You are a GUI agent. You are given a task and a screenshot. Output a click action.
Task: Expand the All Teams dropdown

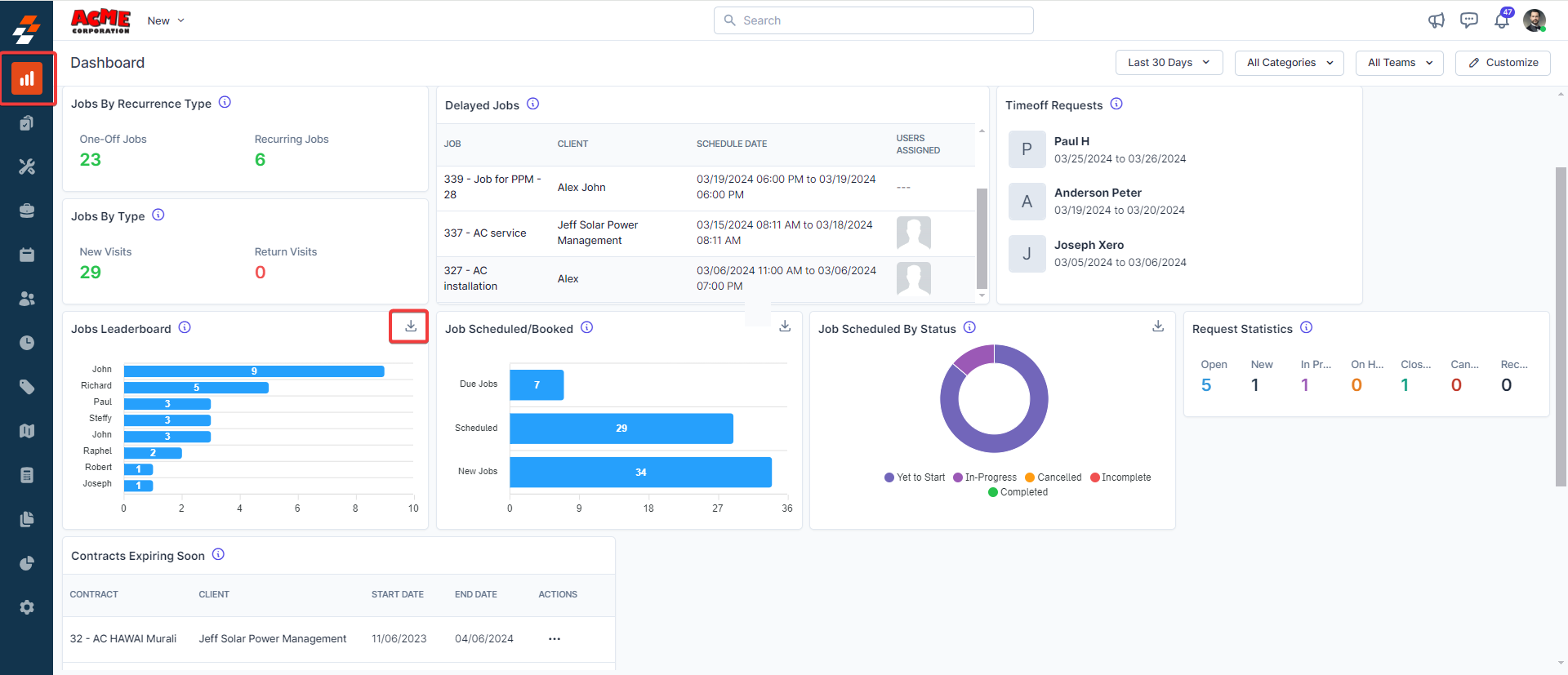tap(1399, 63)
